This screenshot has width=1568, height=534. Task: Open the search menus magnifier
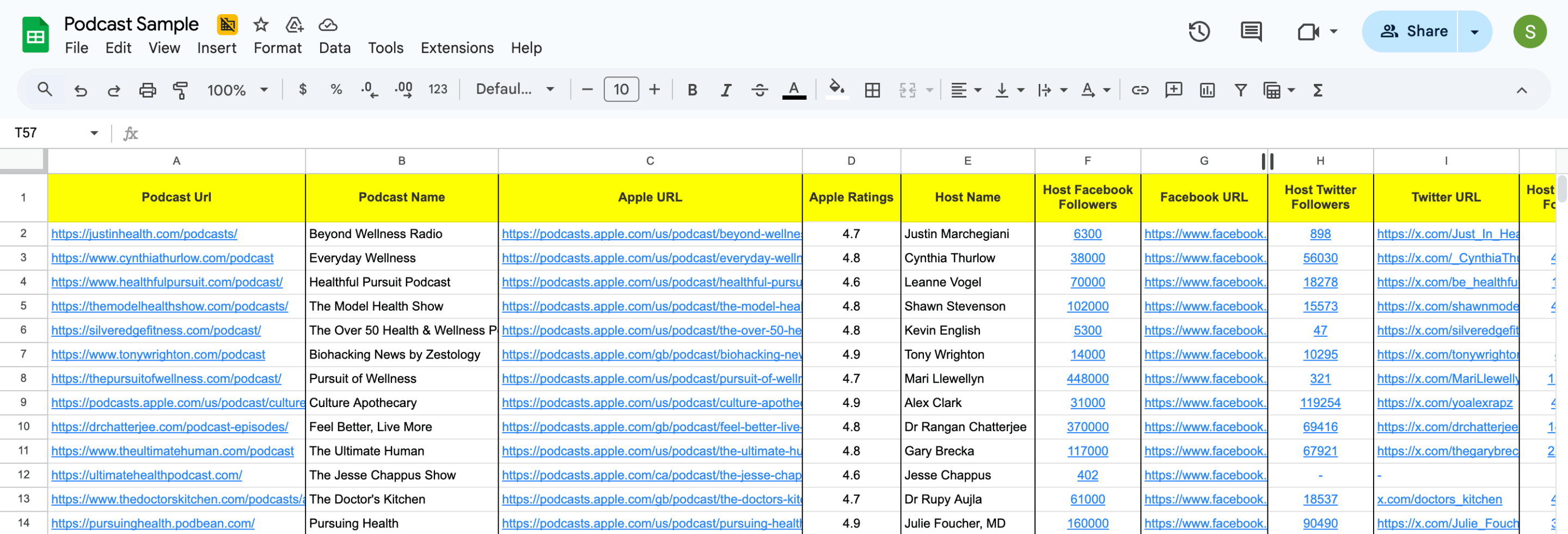pyautogui.click(x=45, y=90)
